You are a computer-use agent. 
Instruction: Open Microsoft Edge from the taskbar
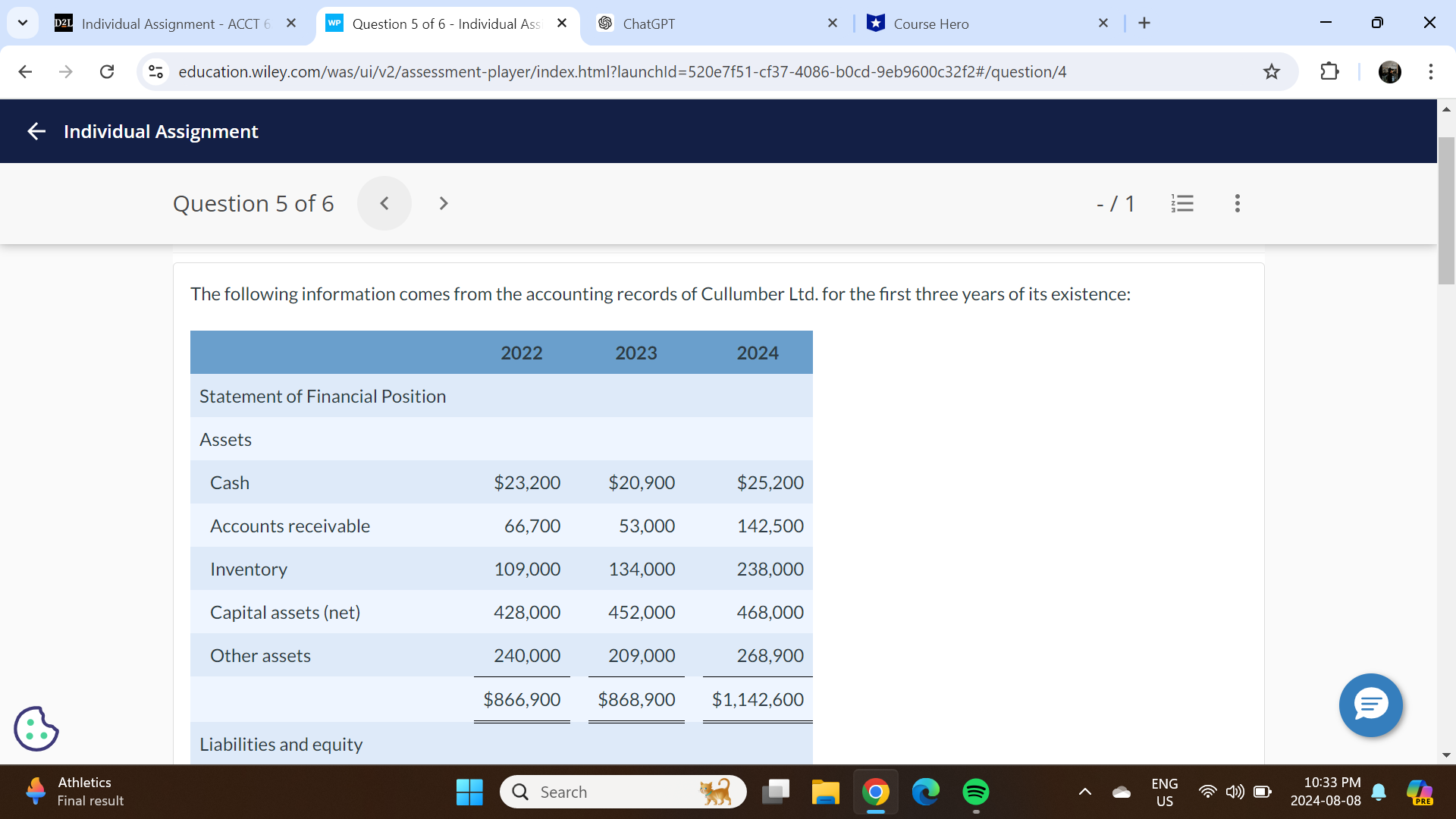click(x=926, y=791)
